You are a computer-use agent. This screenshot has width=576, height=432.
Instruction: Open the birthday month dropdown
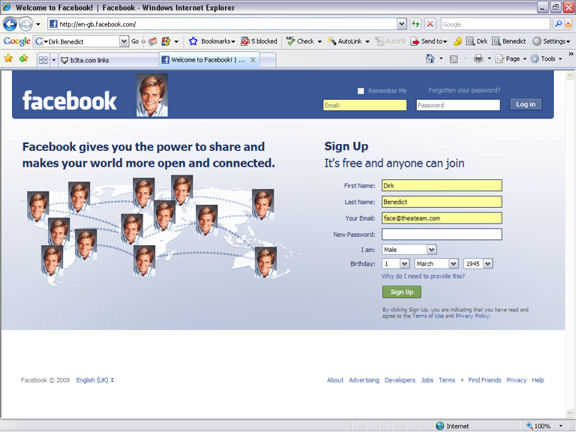coord(436,264)
